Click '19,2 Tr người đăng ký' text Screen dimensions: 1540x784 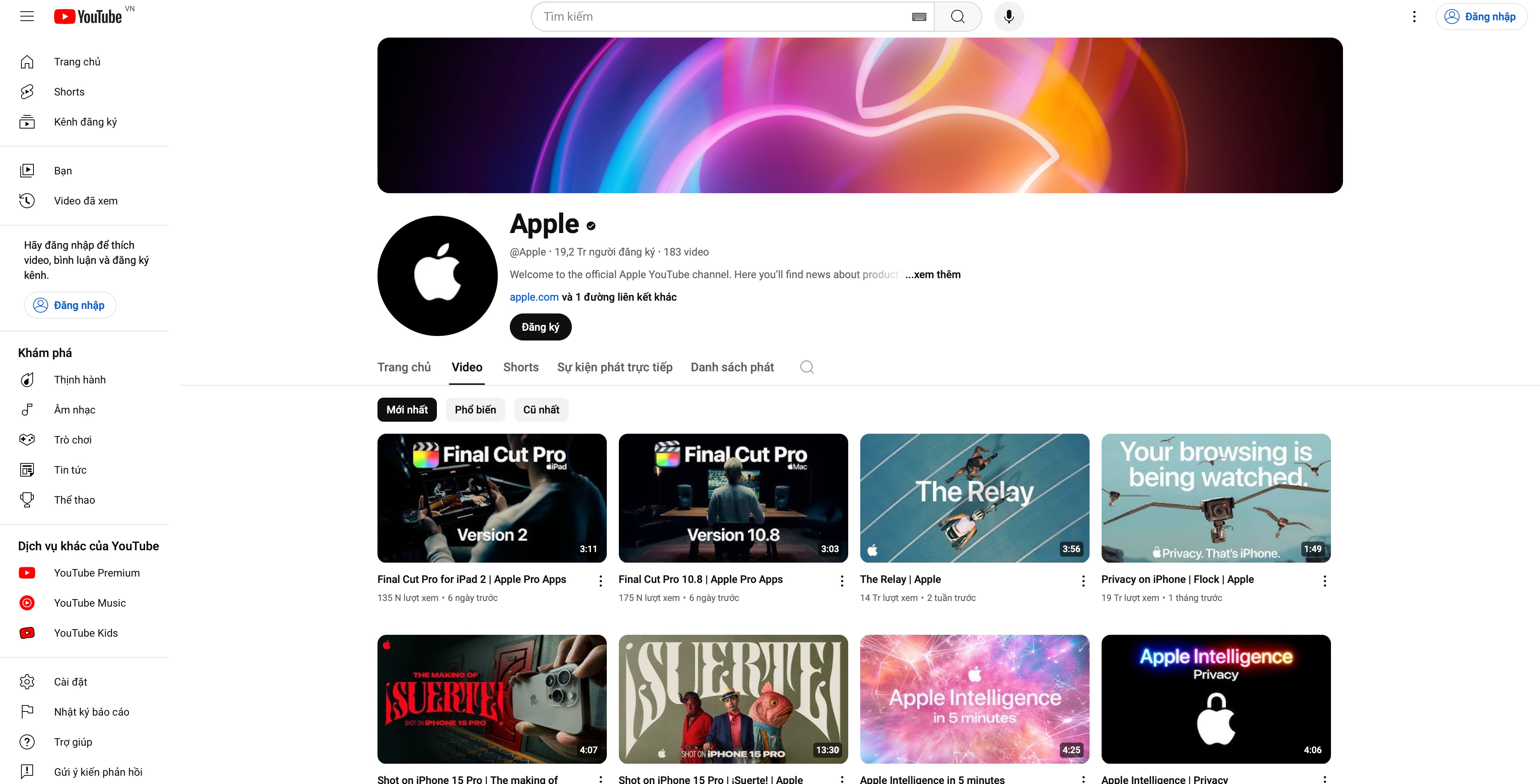[x=605, y=252]
